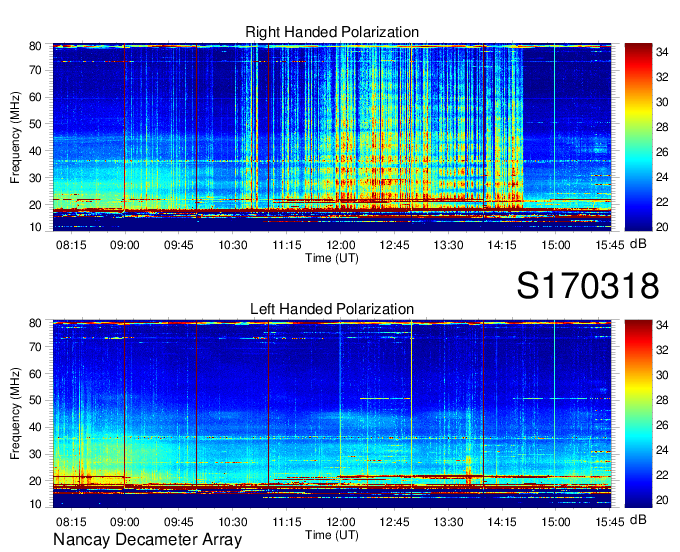Screen dimensions: 680x552
Task: Click the 20 MHz tick of Left Handed plot
Action: click(x=35, y=481)
